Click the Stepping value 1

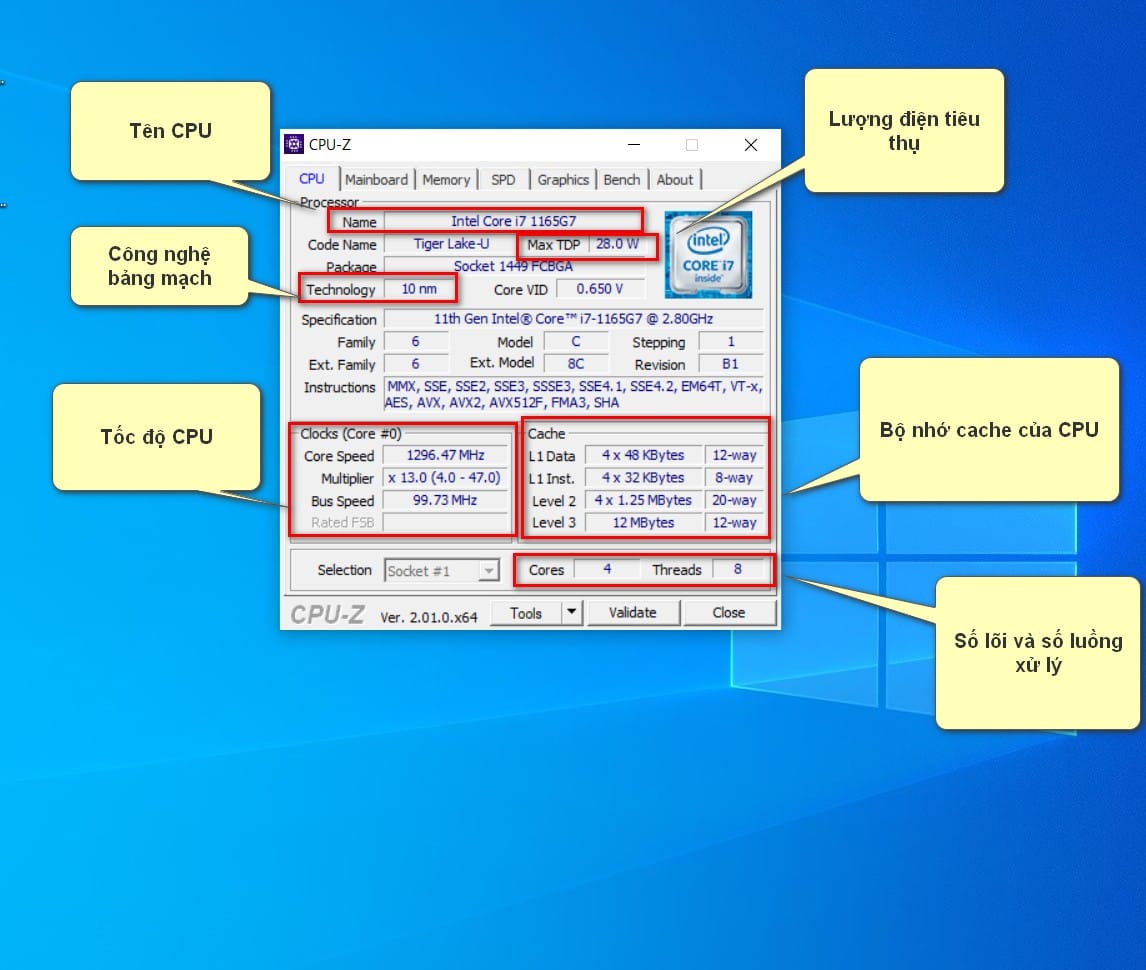pyautogui.click(x=730, y=341)
